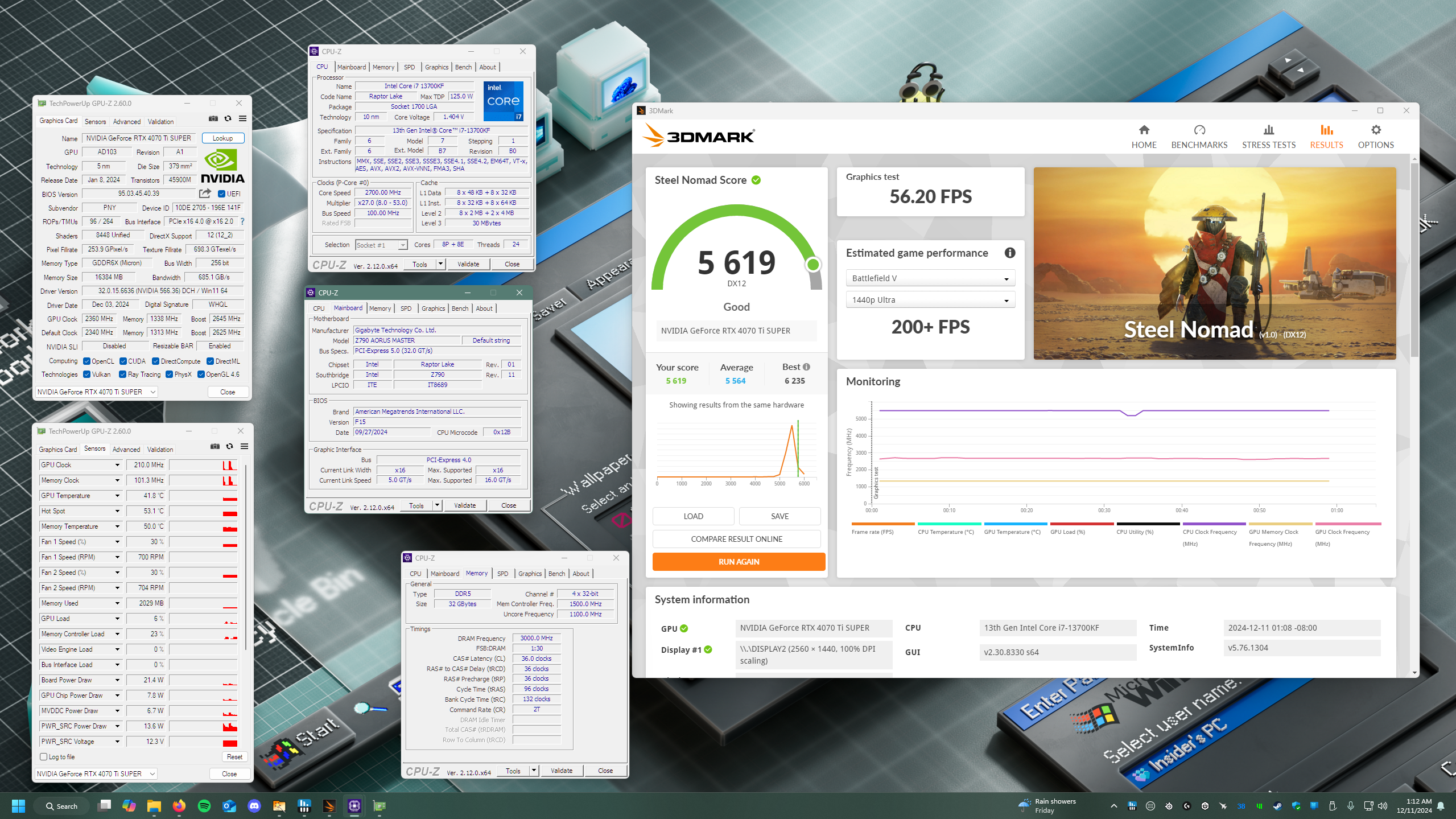Click the Steel Nomad benchmark thumbnail
The height and width of the screenshot is (819, 1456).
tap(1214, 263)
